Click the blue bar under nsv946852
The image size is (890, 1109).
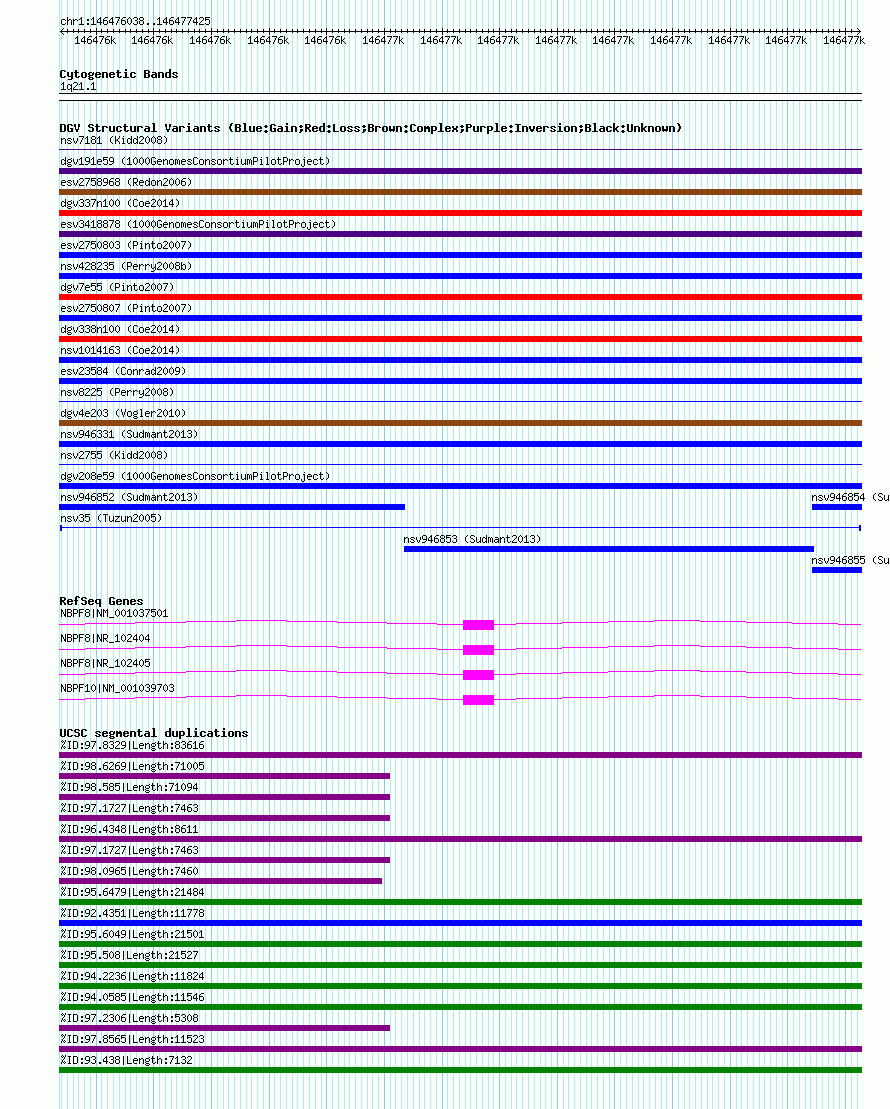(x=232, y=507)
